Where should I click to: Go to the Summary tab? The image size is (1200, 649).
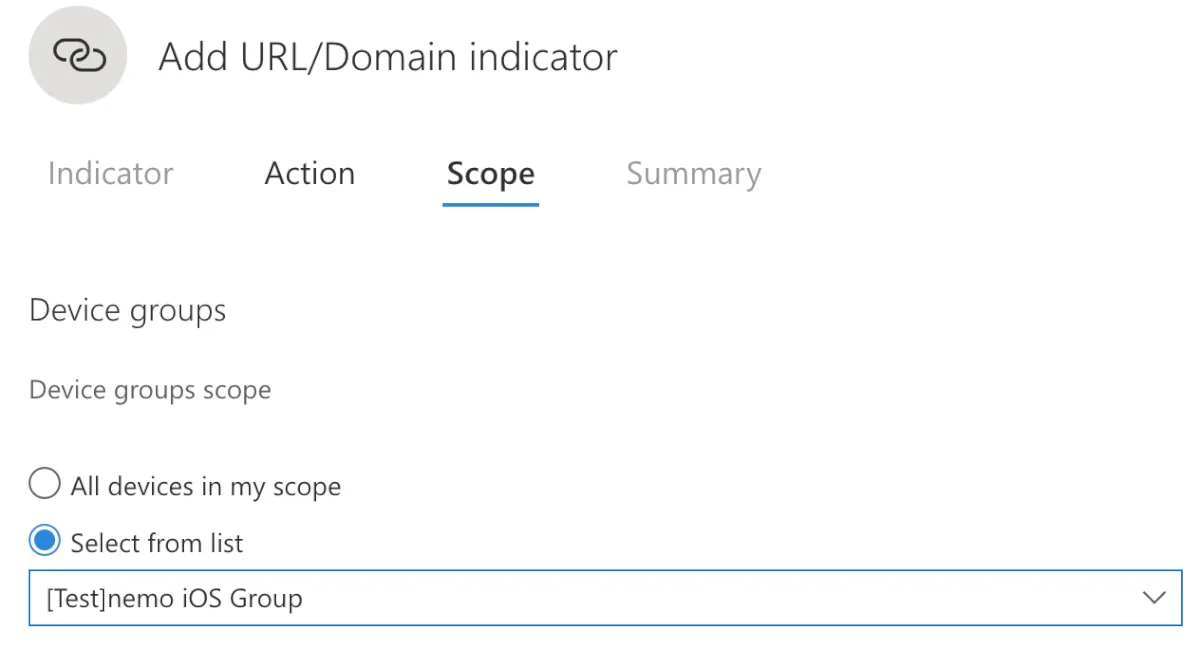(x=693, y=174)
